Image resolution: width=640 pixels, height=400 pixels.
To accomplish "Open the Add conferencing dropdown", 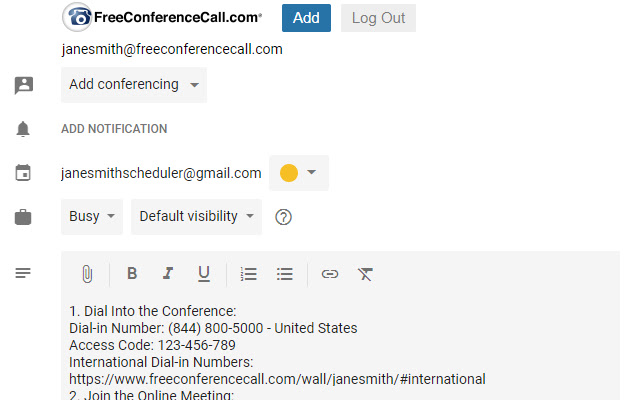I will (133, 85).
